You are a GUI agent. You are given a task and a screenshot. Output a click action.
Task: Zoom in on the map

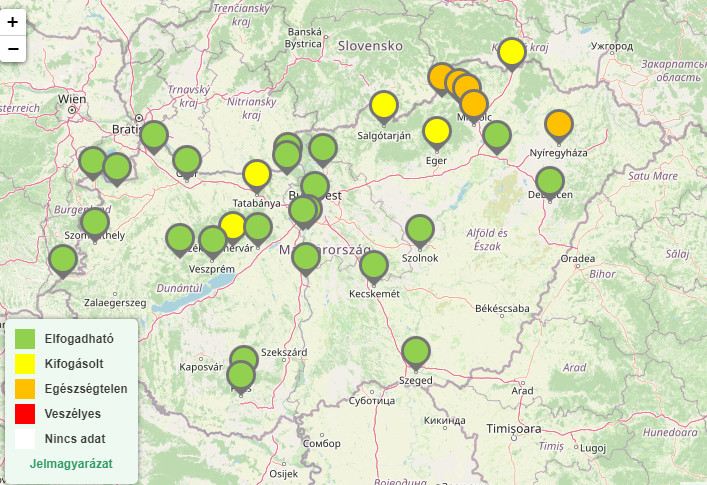12,22
